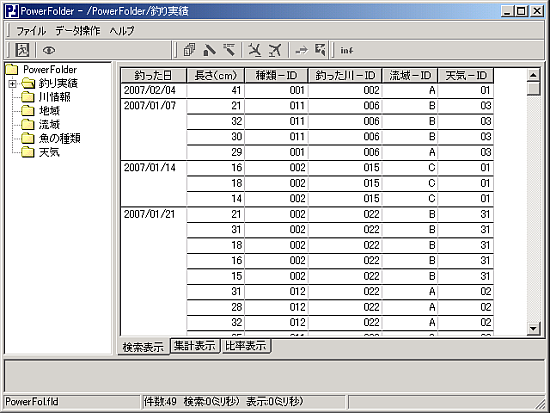Close the PowerFolder window
The width and height of the screenshot is (550, 413).
tap(537, 11)
